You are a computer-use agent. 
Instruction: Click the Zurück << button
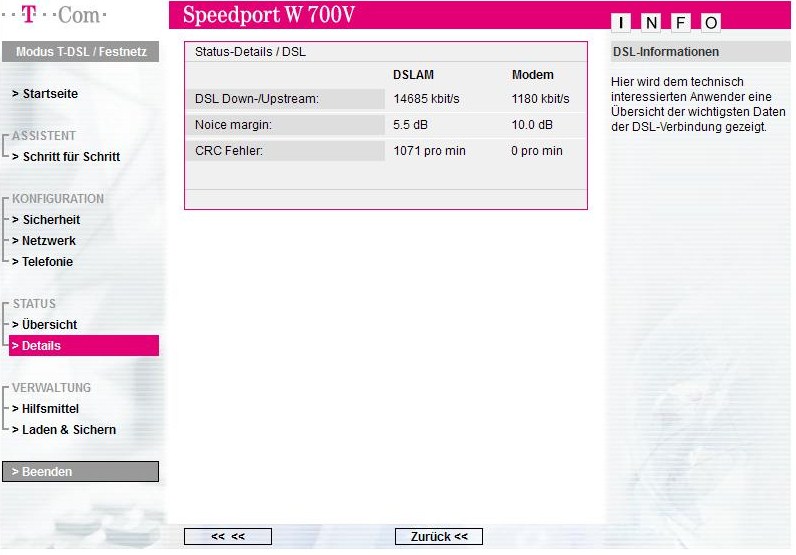coord(439,537)
